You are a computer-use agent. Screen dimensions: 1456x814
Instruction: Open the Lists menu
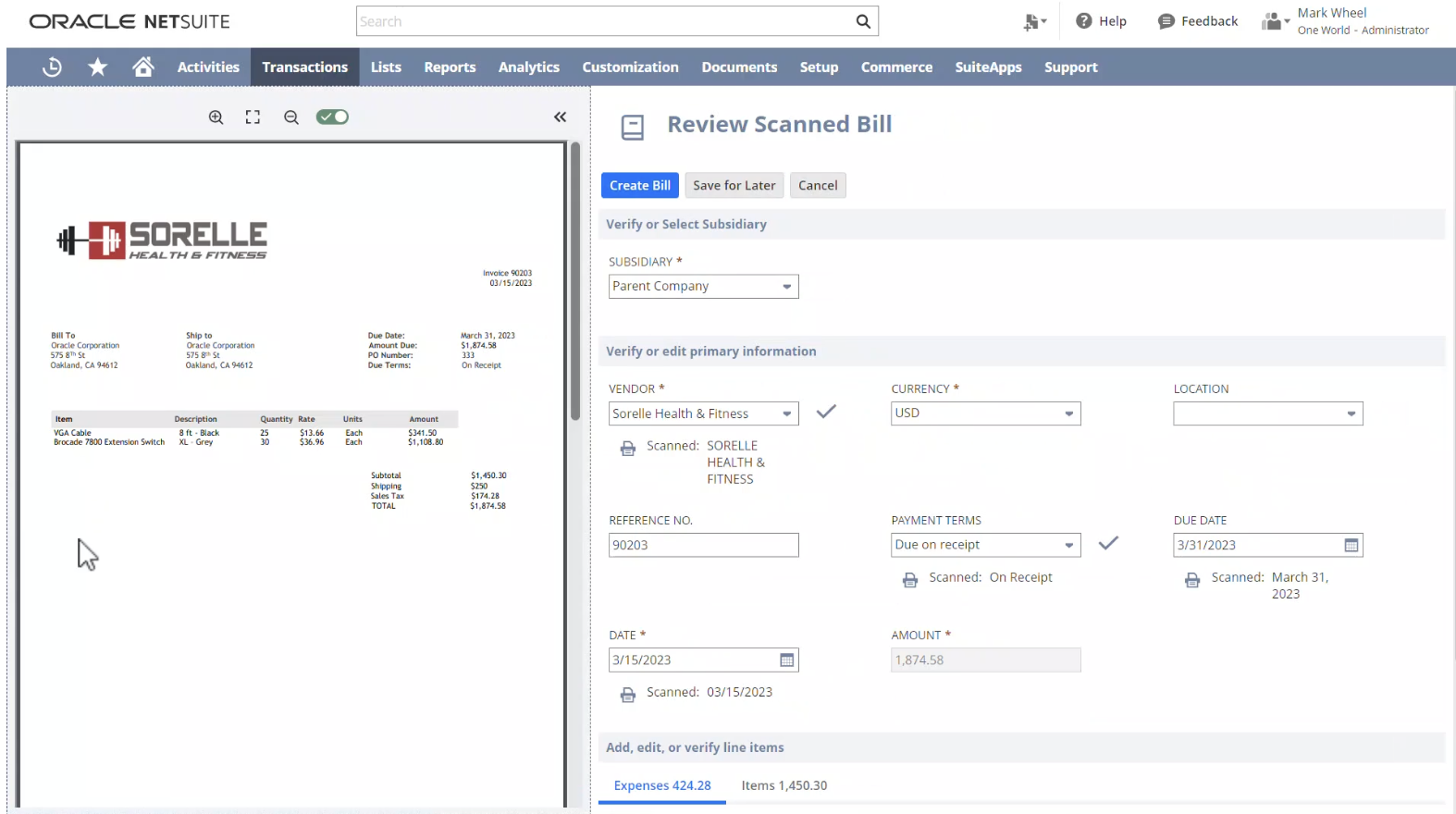click(x=386, y=67)
